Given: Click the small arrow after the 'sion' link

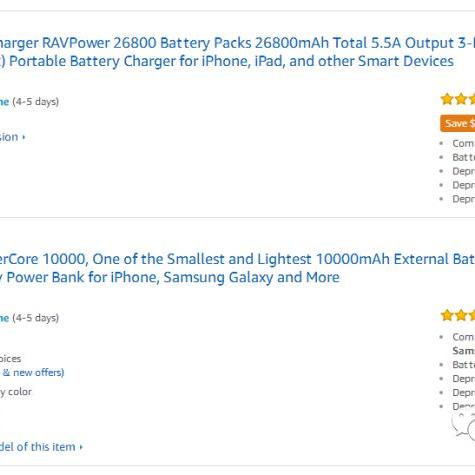Looking at the screenshot, I should (x=24, y=137).
